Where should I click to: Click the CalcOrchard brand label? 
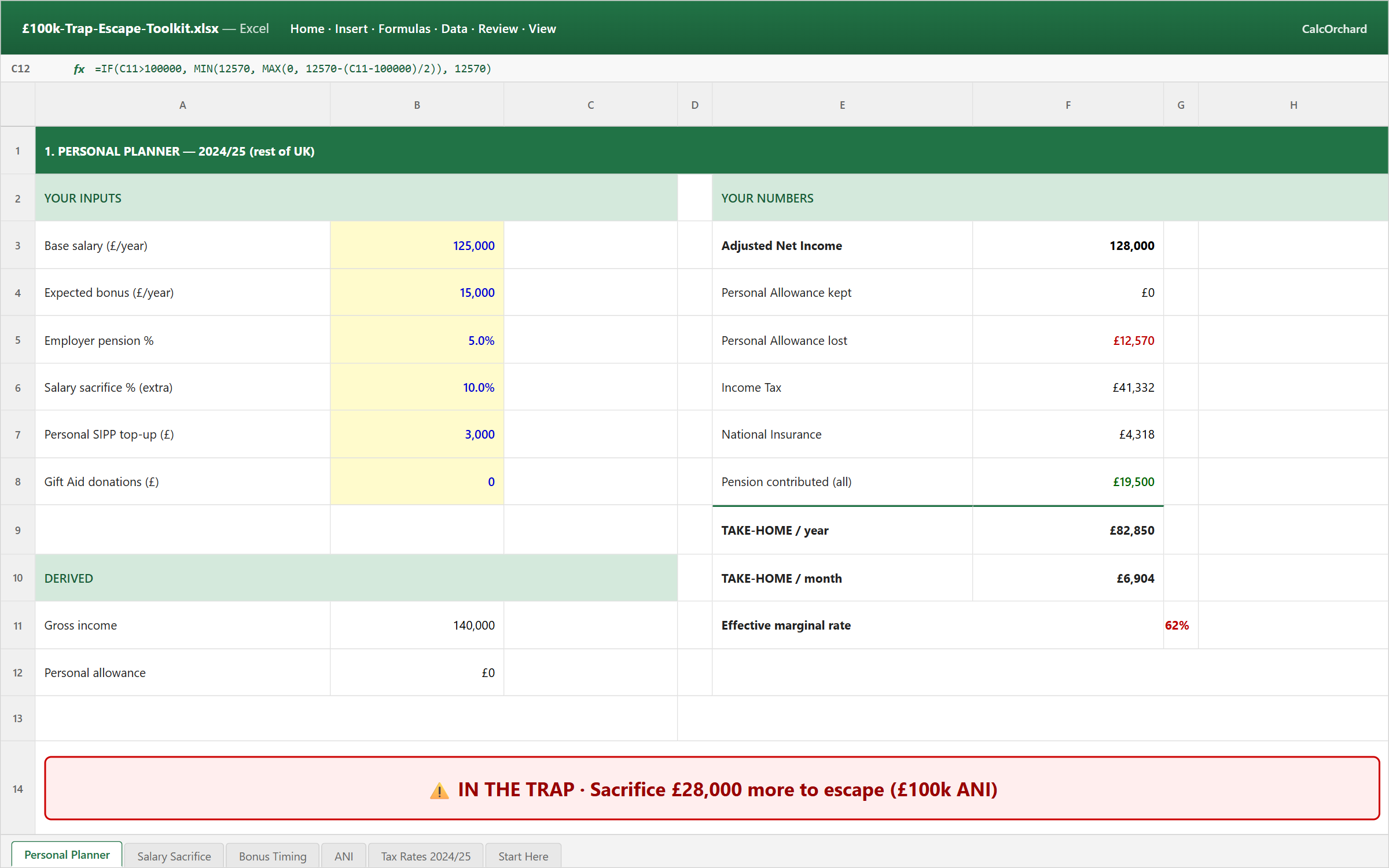point(1334,29)
